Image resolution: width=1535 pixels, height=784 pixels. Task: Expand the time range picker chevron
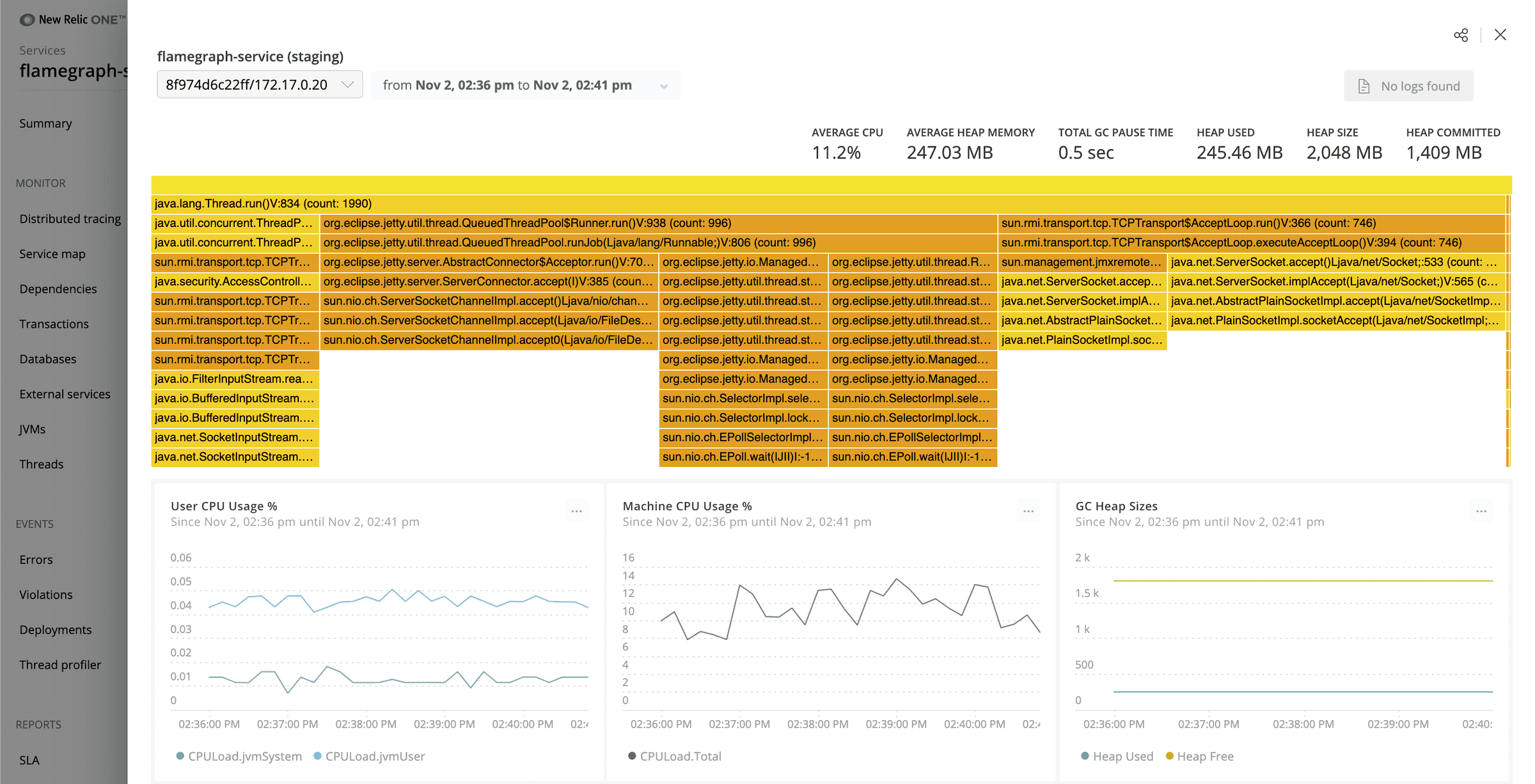click(664, 86)
